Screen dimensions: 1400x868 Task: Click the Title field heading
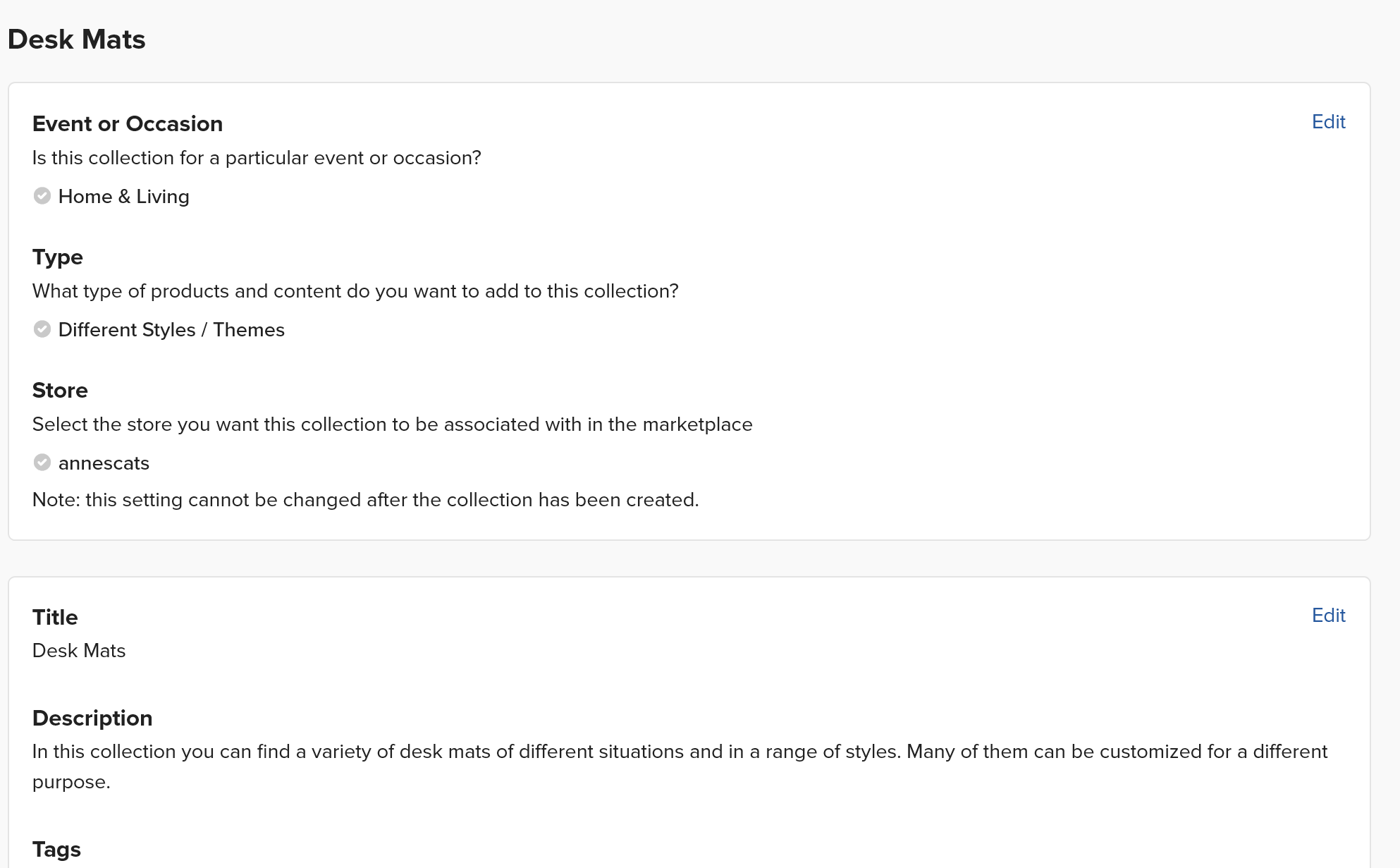(55, 618)
